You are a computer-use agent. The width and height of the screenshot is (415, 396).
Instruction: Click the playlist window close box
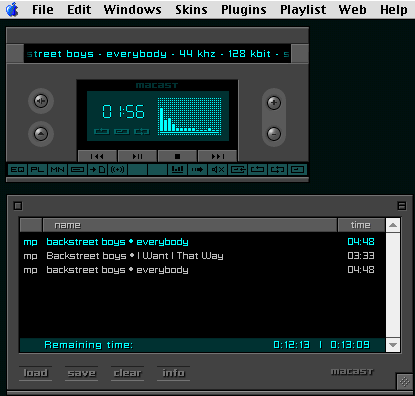pyautogui.click(x=18, y=206)
